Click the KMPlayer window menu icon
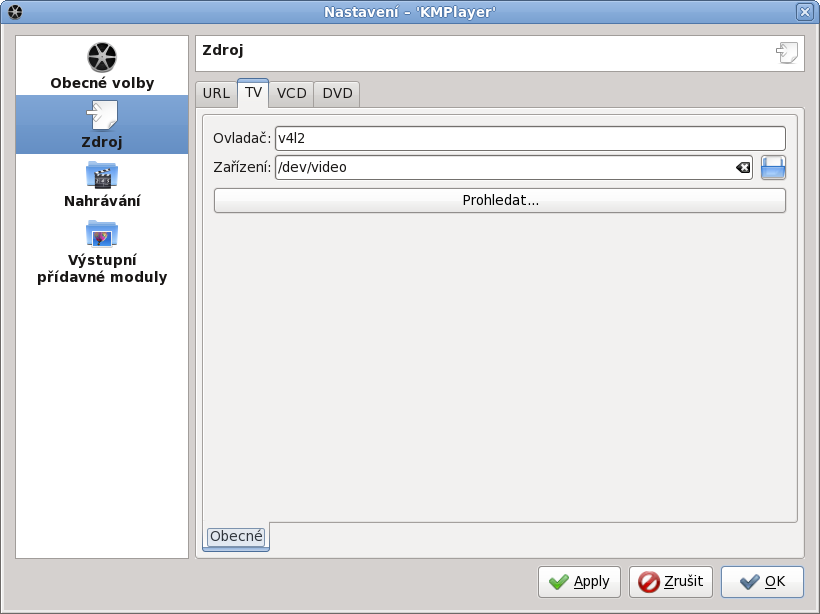The width and height of the screenshot is (820, 614). (15, 11)
